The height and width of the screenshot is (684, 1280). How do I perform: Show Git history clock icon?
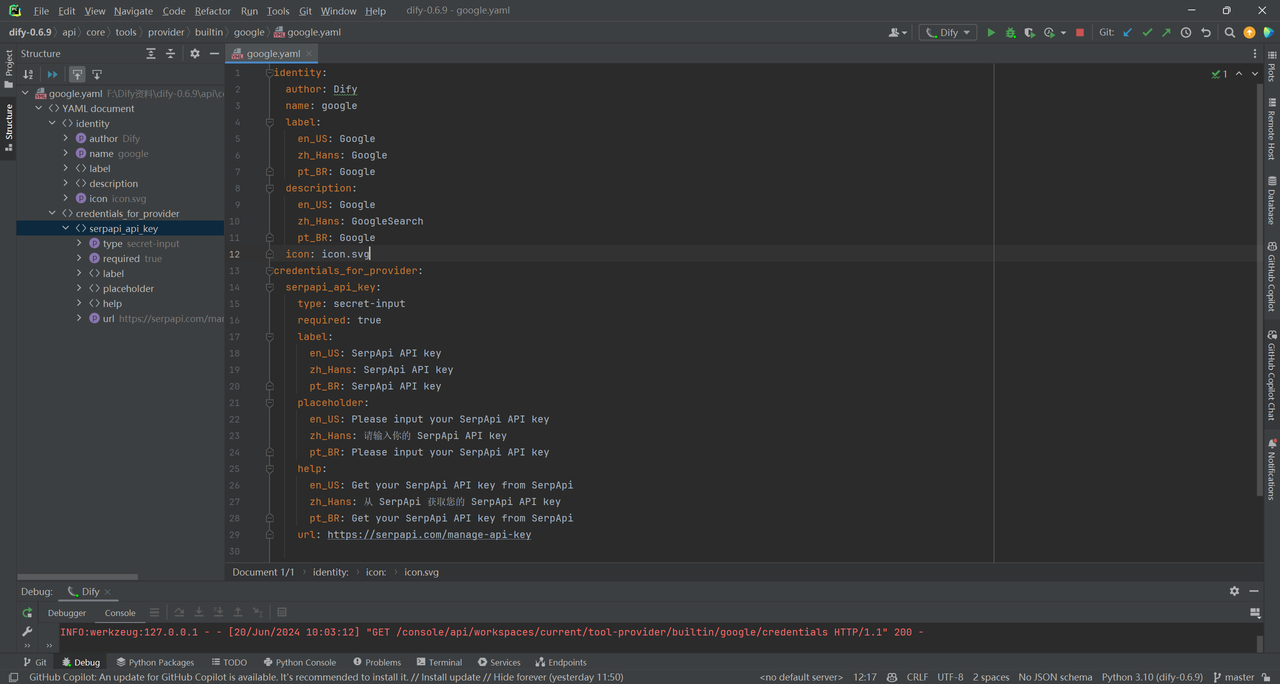[1186, 33]
